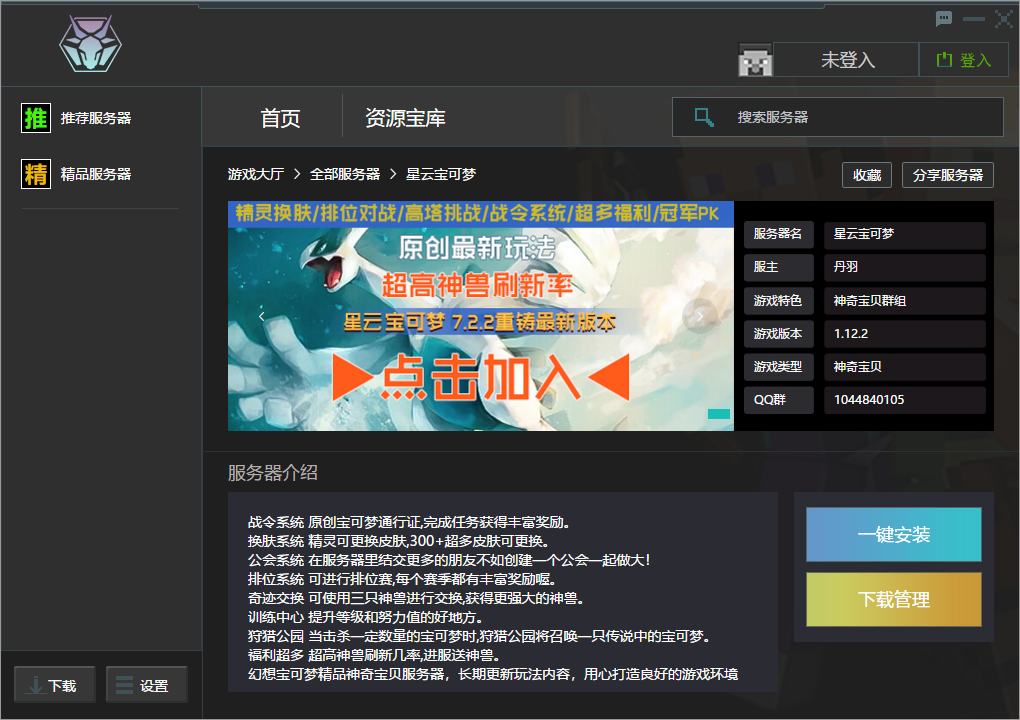Click the magnifier icon in search bar

point(703,117)
